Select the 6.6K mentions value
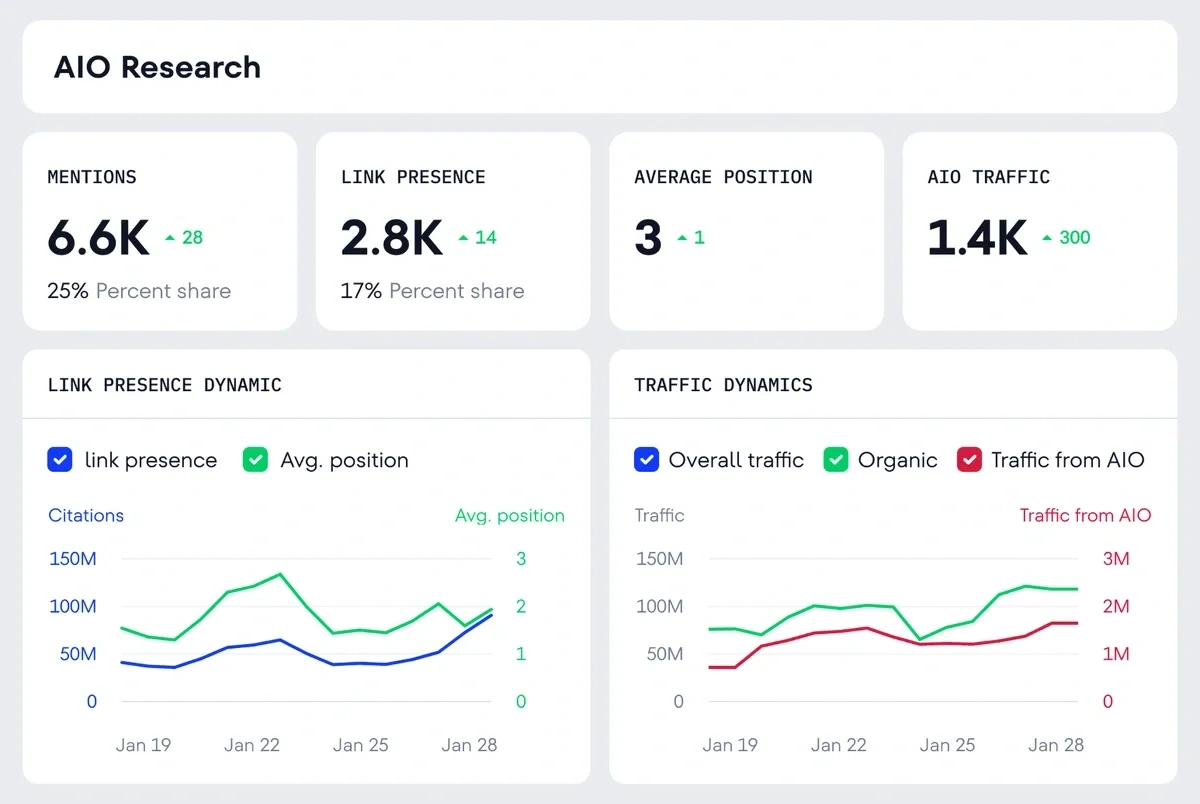 pyautogui.click(x=98, y=238)
